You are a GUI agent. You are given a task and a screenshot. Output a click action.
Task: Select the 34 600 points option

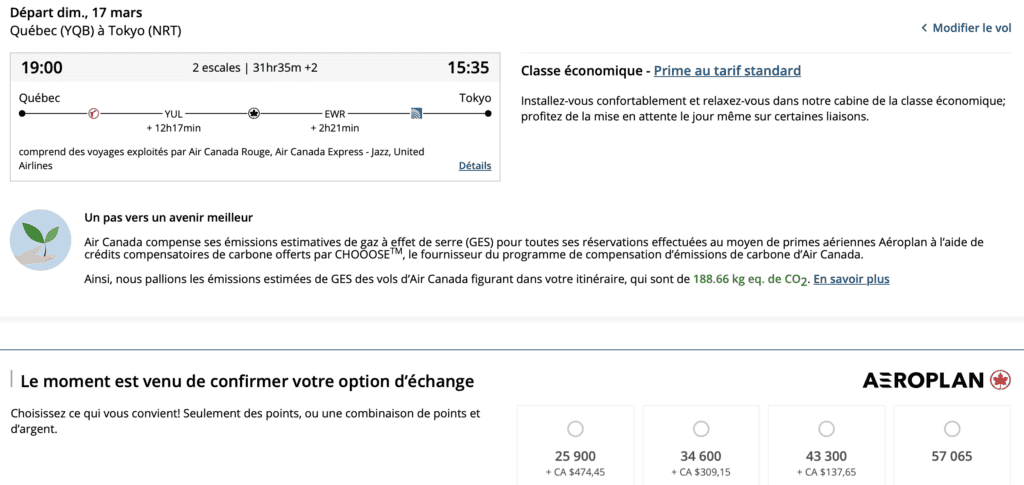click(701, 429)
